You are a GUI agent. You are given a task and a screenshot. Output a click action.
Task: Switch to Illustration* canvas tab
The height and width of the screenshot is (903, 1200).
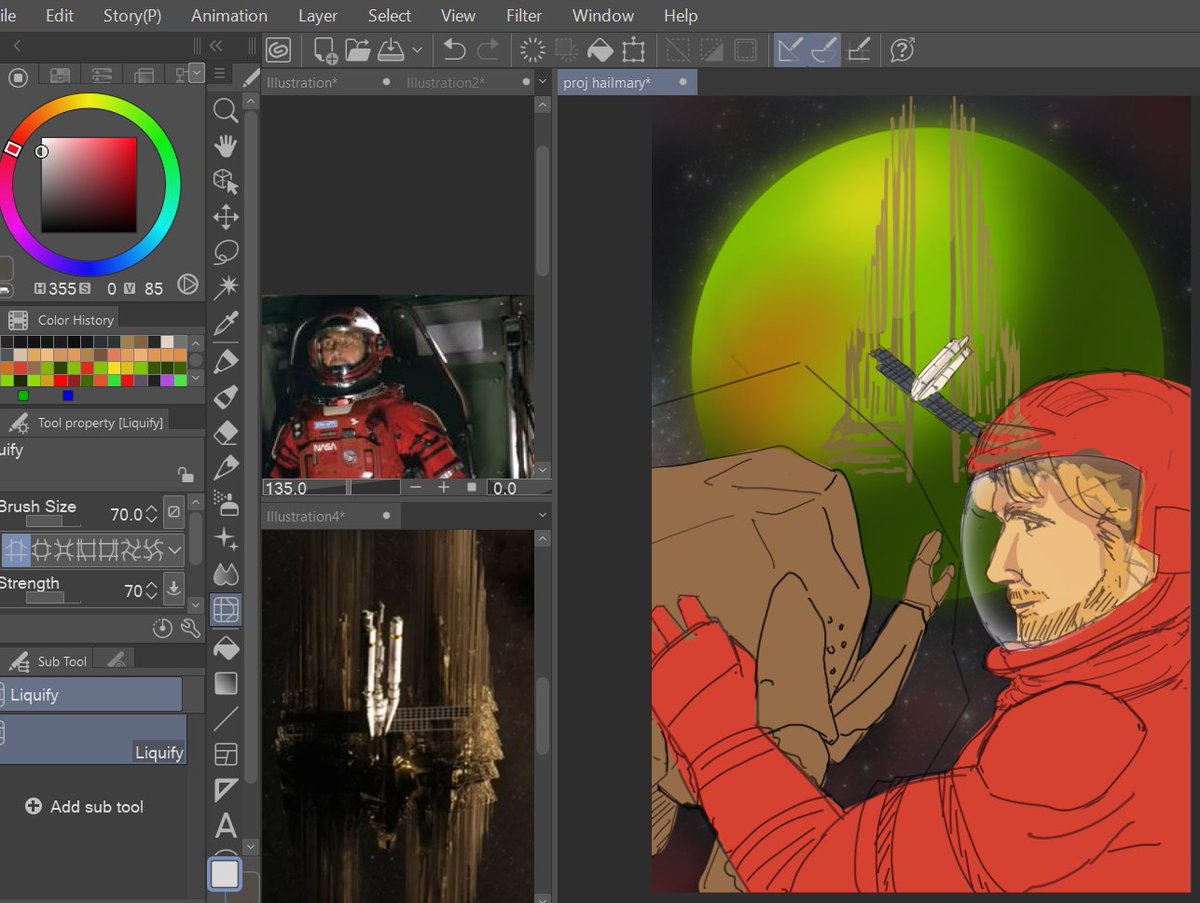[327, 82]
